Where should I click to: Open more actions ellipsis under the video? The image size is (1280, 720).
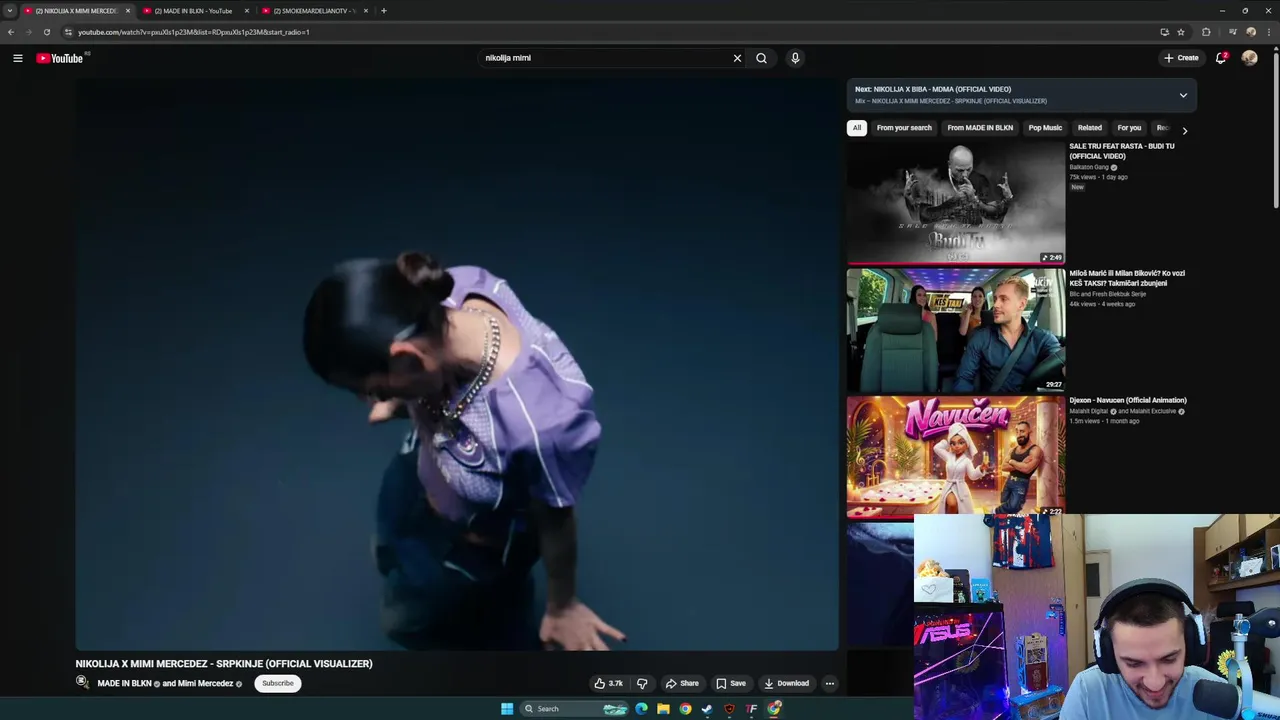(829, 684)
